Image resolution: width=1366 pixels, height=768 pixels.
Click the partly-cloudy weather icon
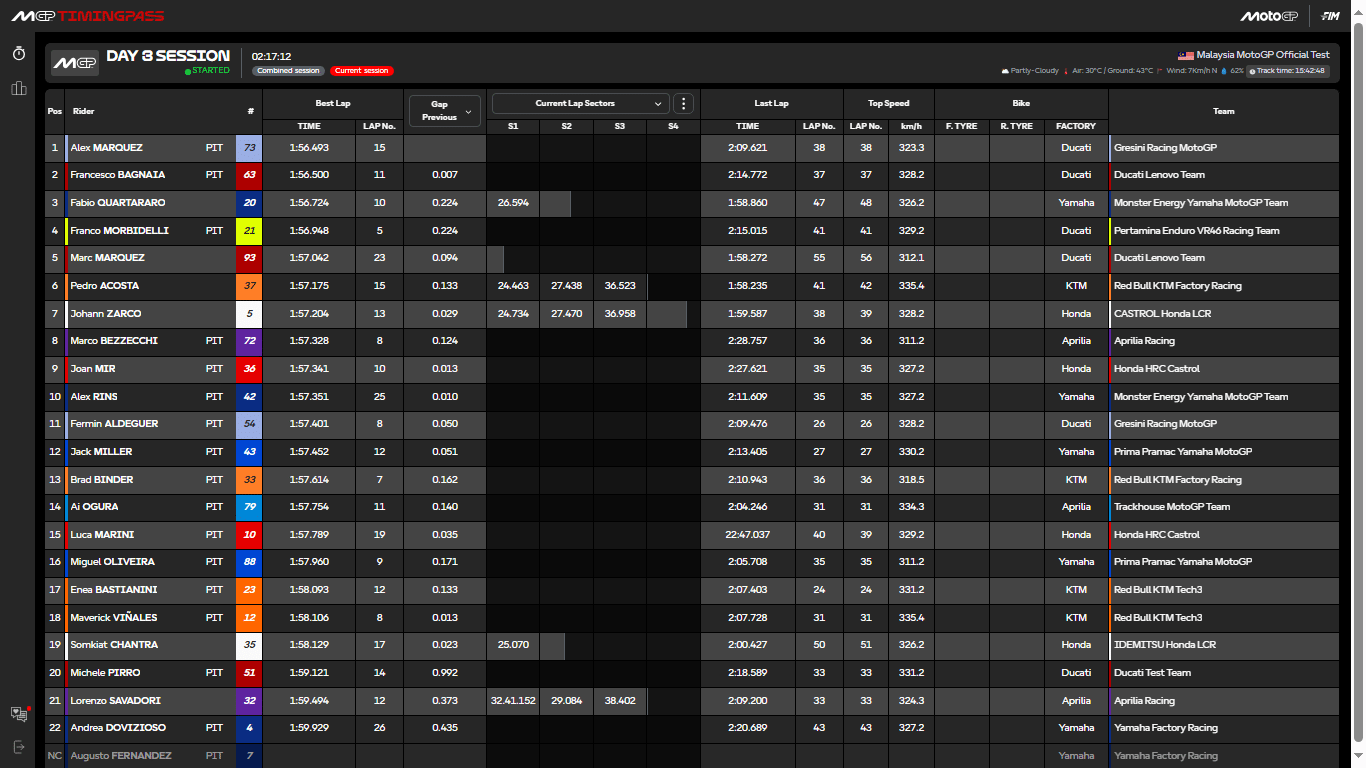(1004, 71)
